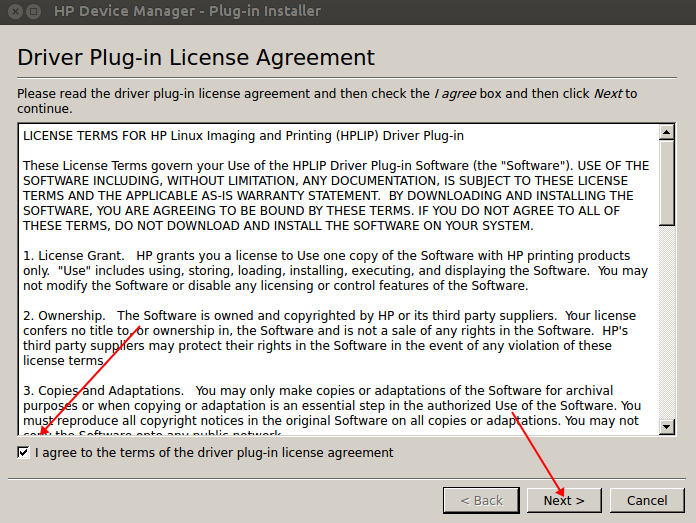Click the Next > button
This screenshot has height=523, width=696.
pyautogui.click(x=564, y=500)
